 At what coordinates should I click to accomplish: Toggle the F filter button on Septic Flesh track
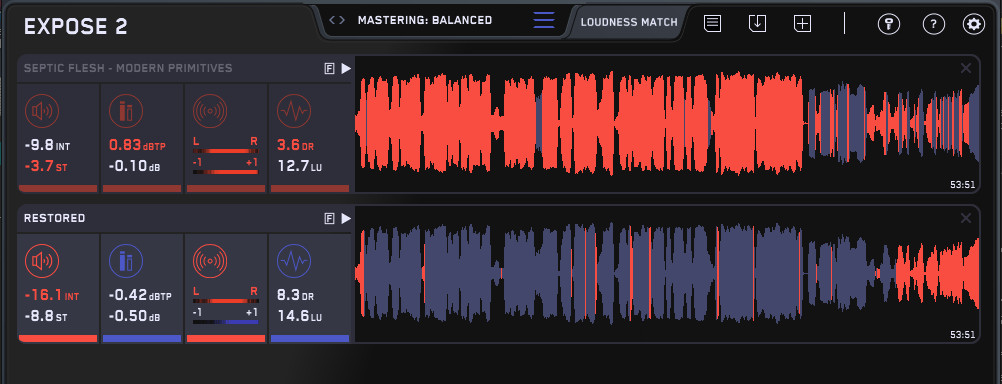click(x=330, y=69)
